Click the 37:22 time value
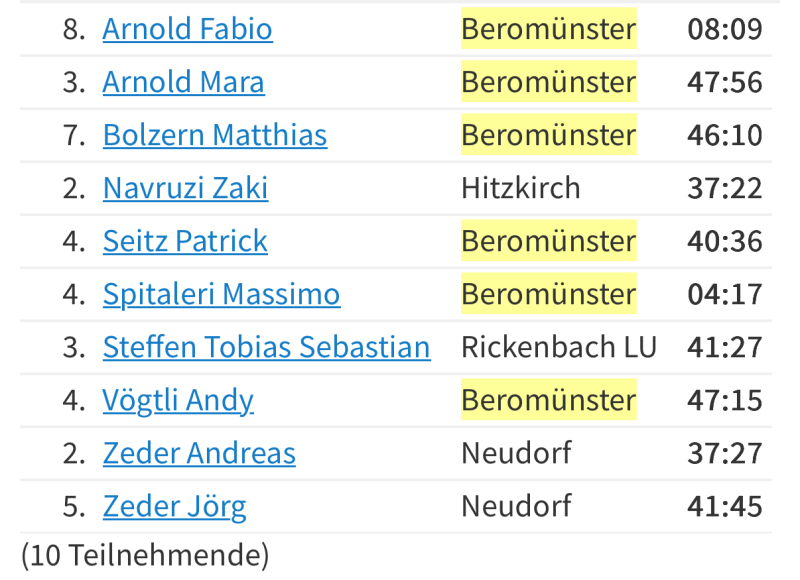Screen dimensions: 800x580 click(724, 188)
